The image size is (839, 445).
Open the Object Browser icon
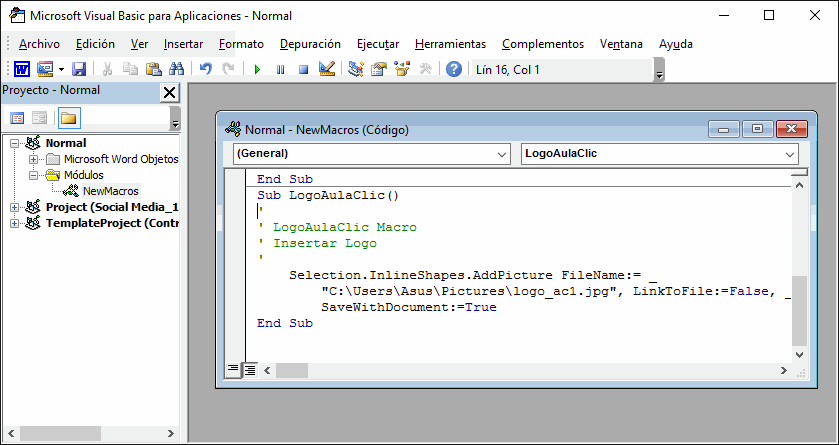tap(402, 69)
